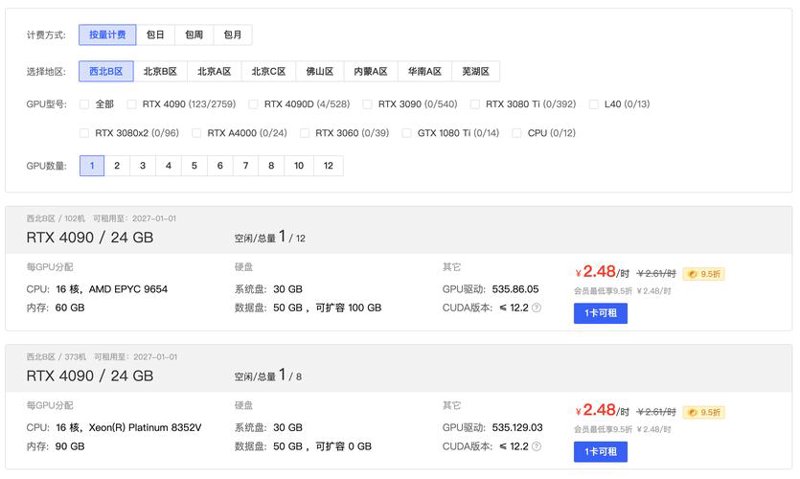Select the 内蒙A区 region
The width and height of the screenshot is (800, 479).
tap(371, 71)
